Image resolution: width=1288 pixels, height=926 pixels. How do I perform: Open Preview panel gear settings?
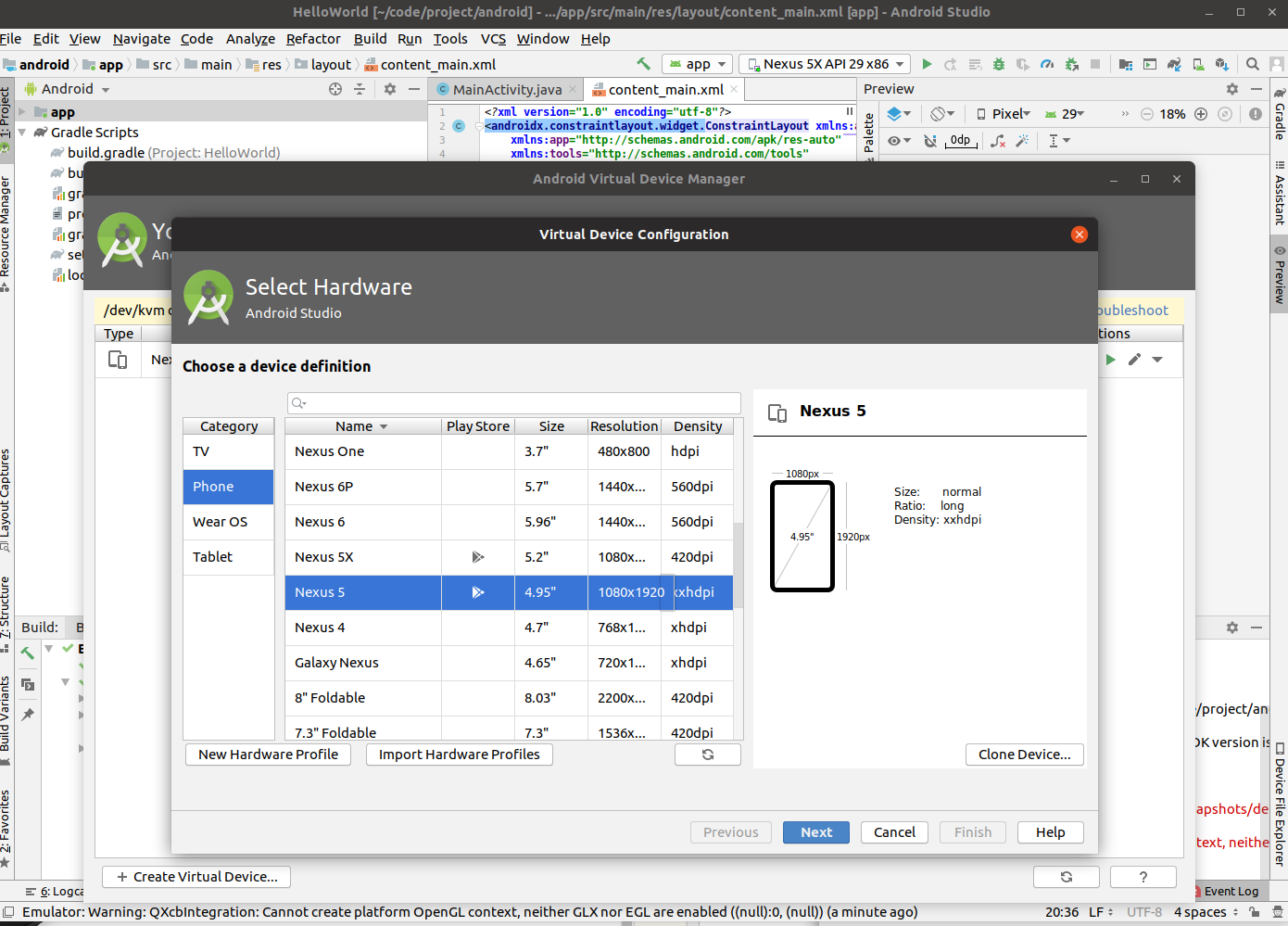tap(1232, 89)
